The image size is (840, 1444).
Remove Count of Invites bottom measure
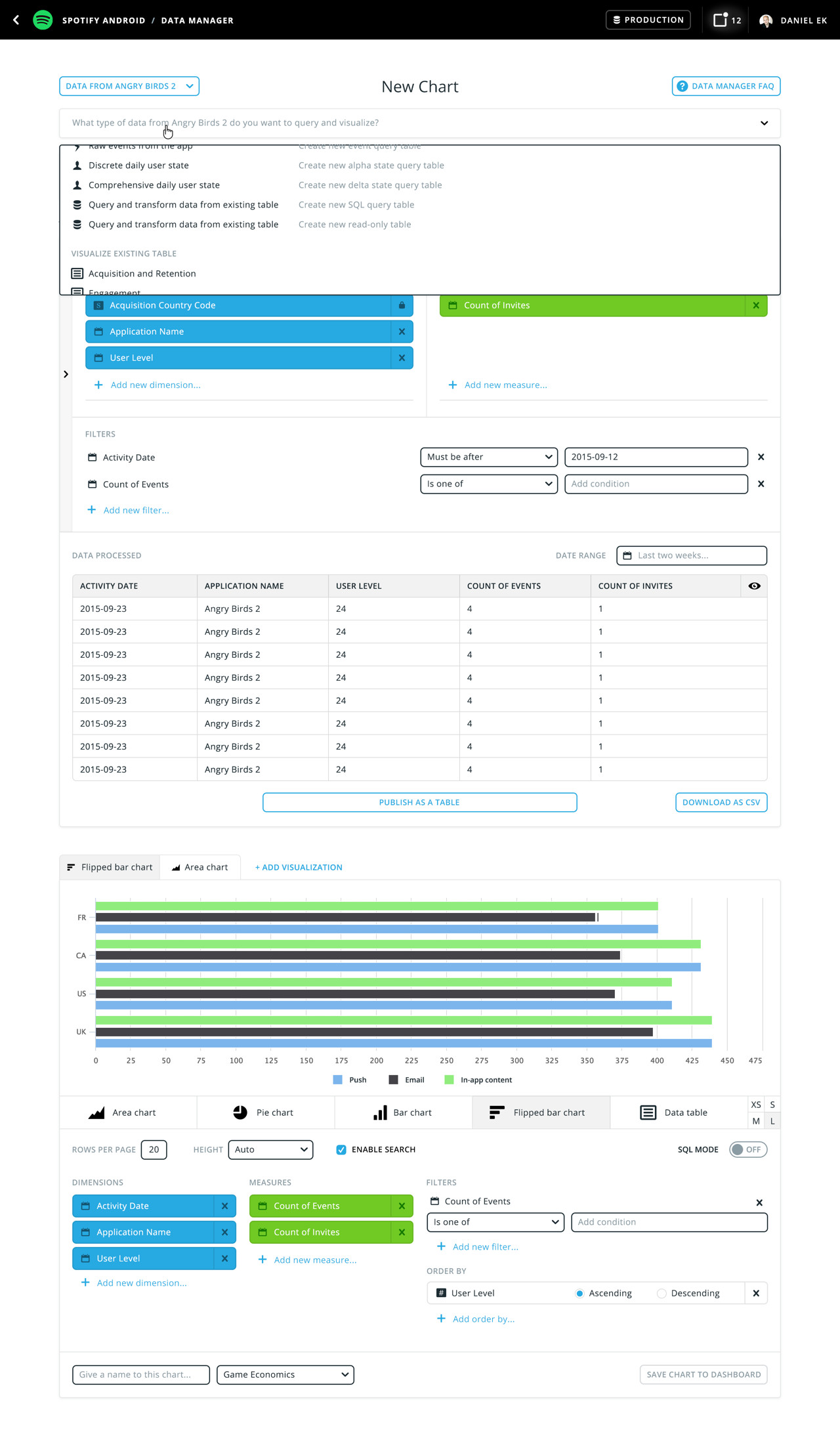tap(402, 1232)
